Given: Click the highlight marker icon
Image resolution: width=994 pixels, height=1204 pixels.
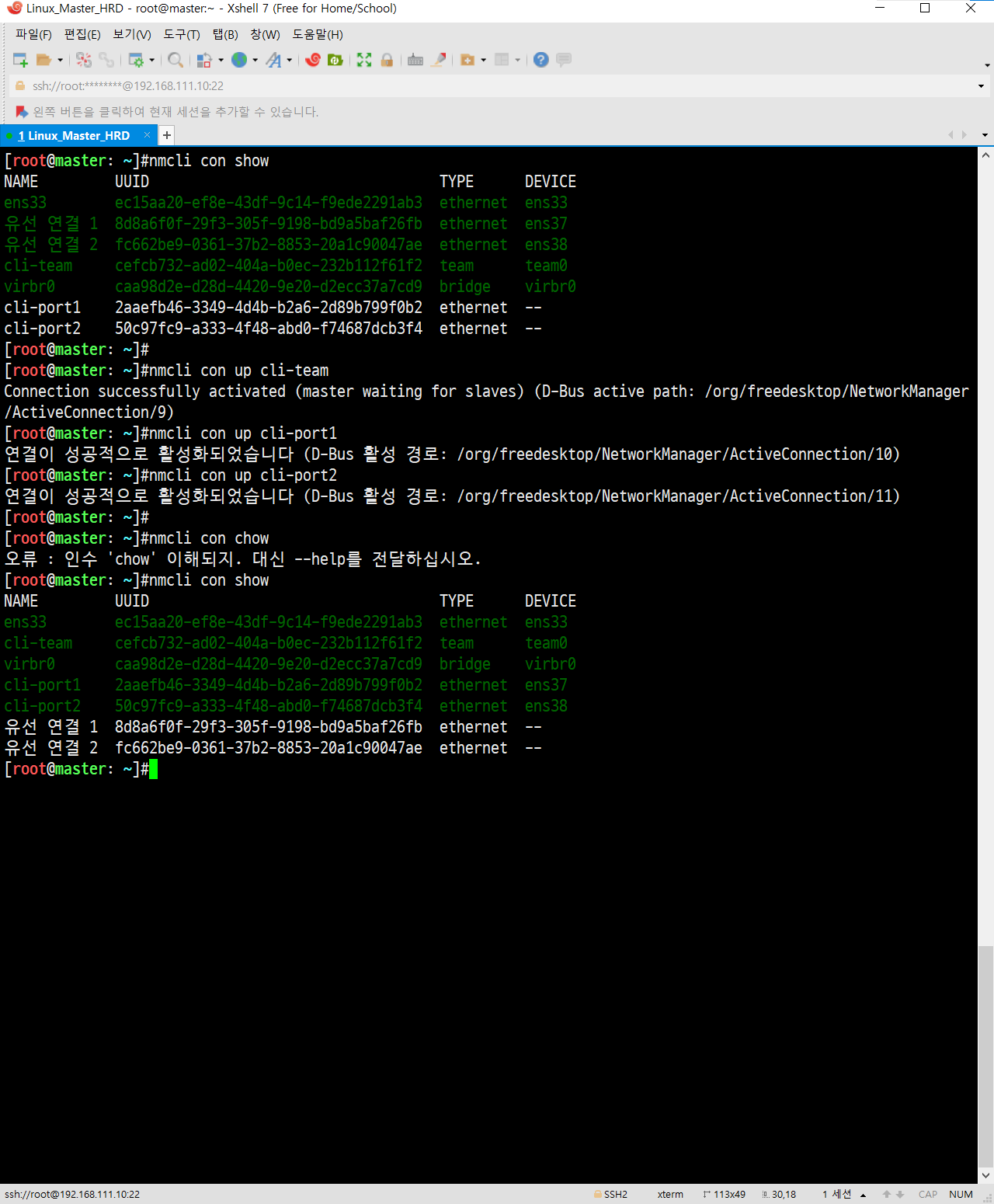Looking at the screenshot, I should tap(439, 60).
